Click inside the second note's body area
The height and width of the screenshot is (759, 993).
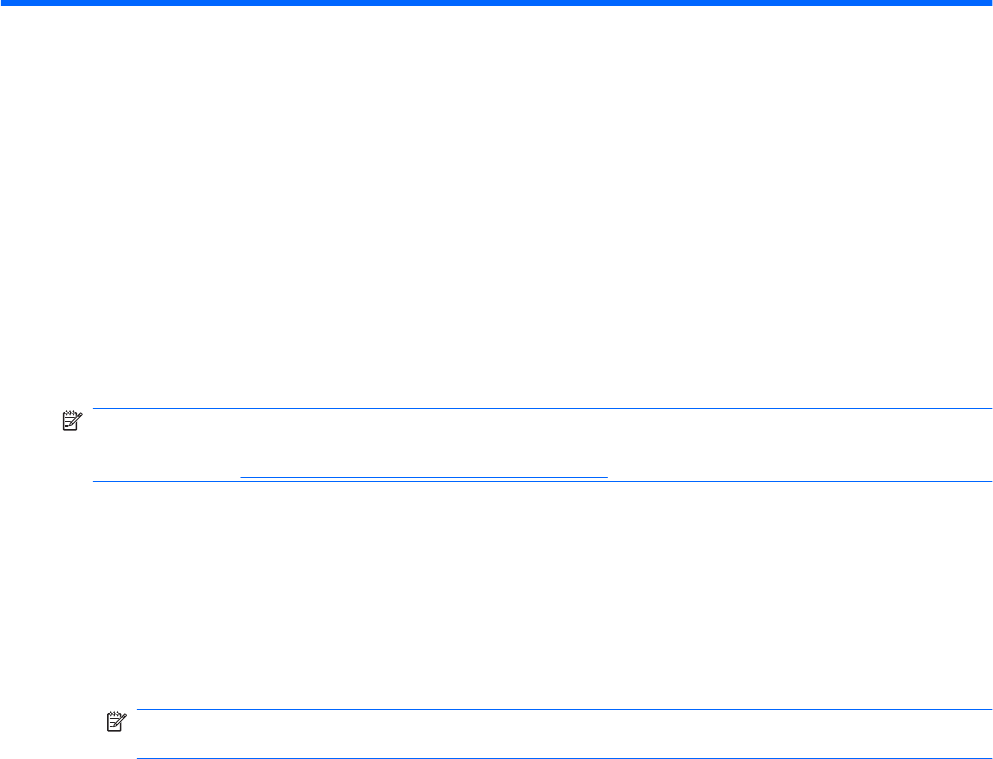(560, 734)
